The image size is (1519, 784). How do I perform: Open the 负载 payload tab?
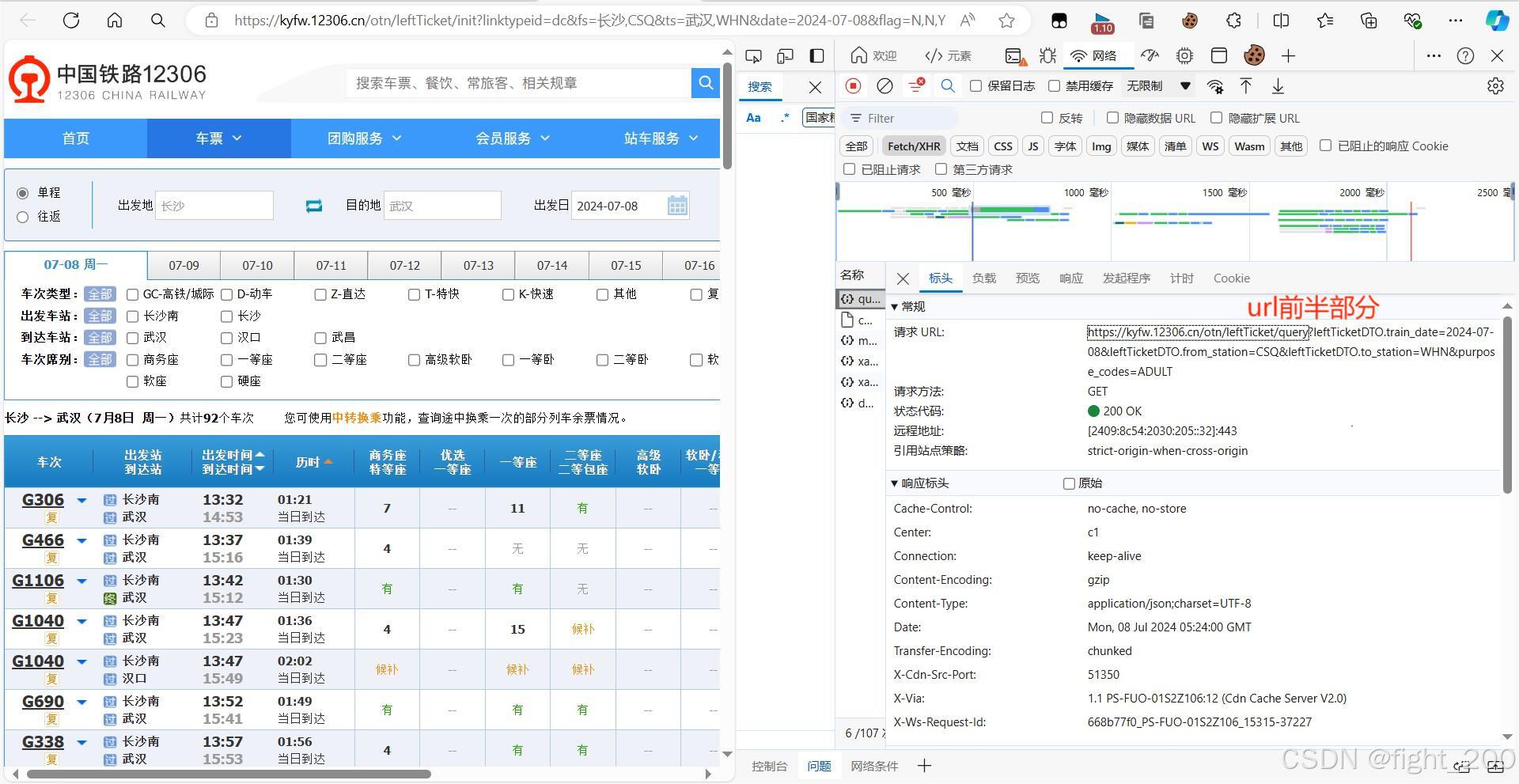pos(984,278)
